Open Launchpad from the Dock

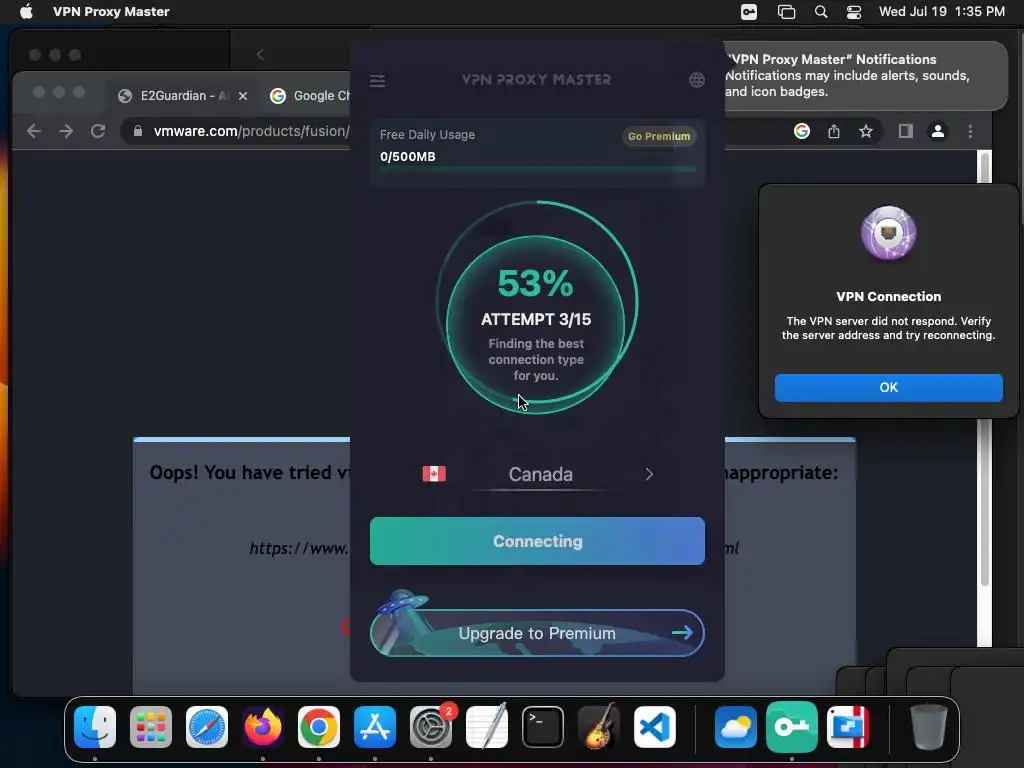(x=151, y=727)
